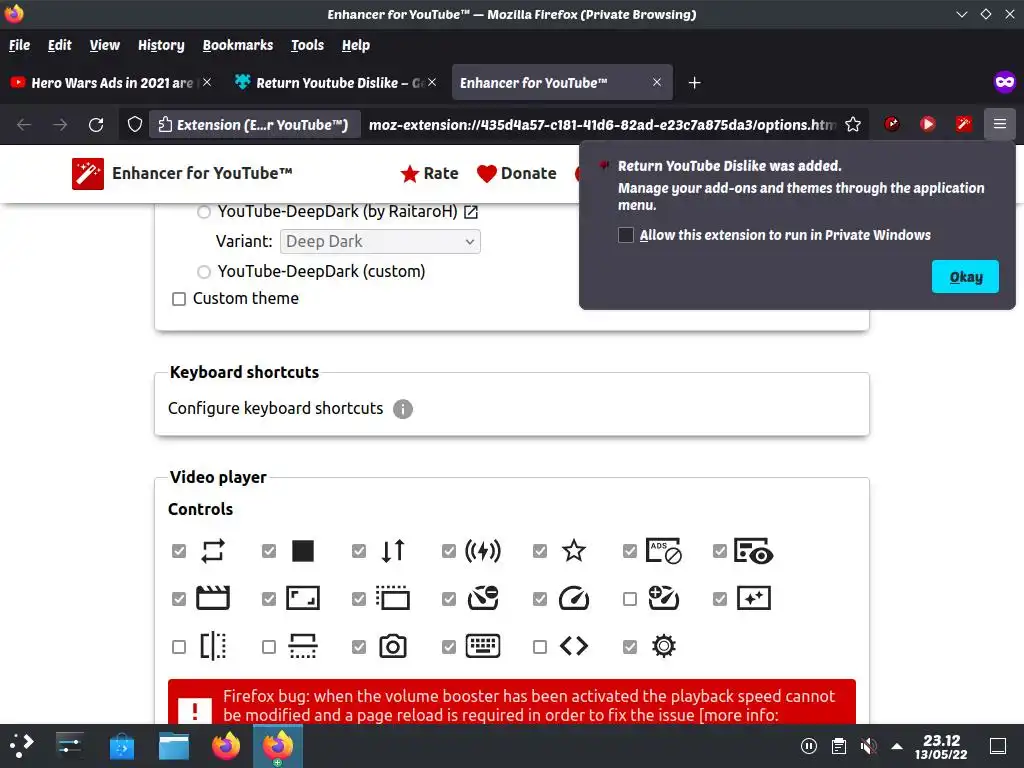This screenshot has height=768, width=1024.
Task: Open the Bookmarks menu
Action: [x=238, y=45]
